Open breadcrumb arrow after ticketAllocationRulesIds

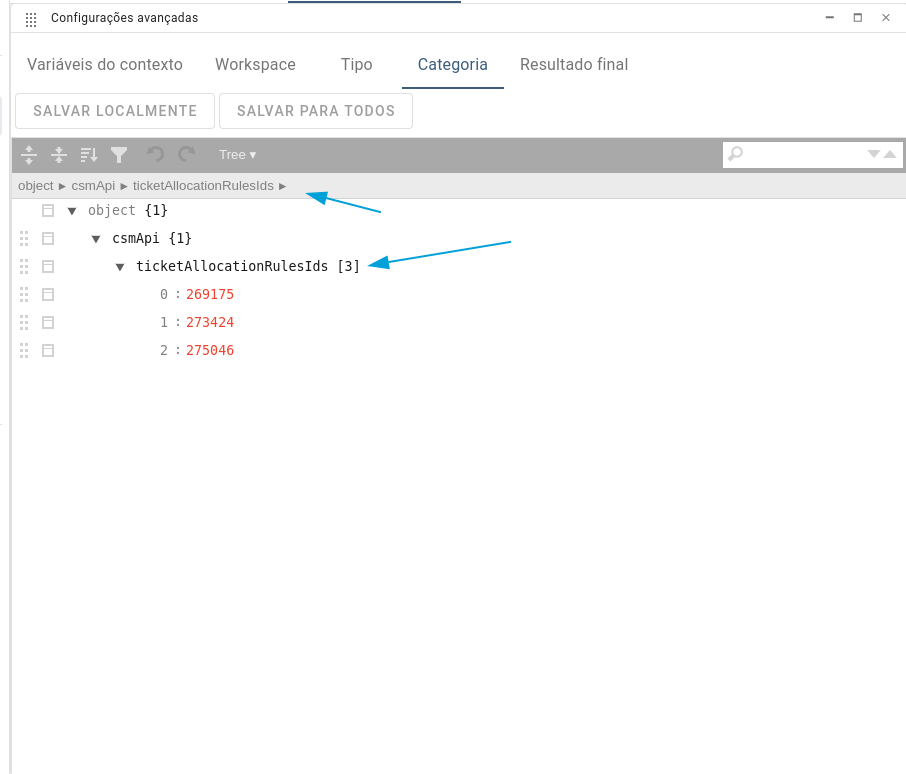(283, 187)
